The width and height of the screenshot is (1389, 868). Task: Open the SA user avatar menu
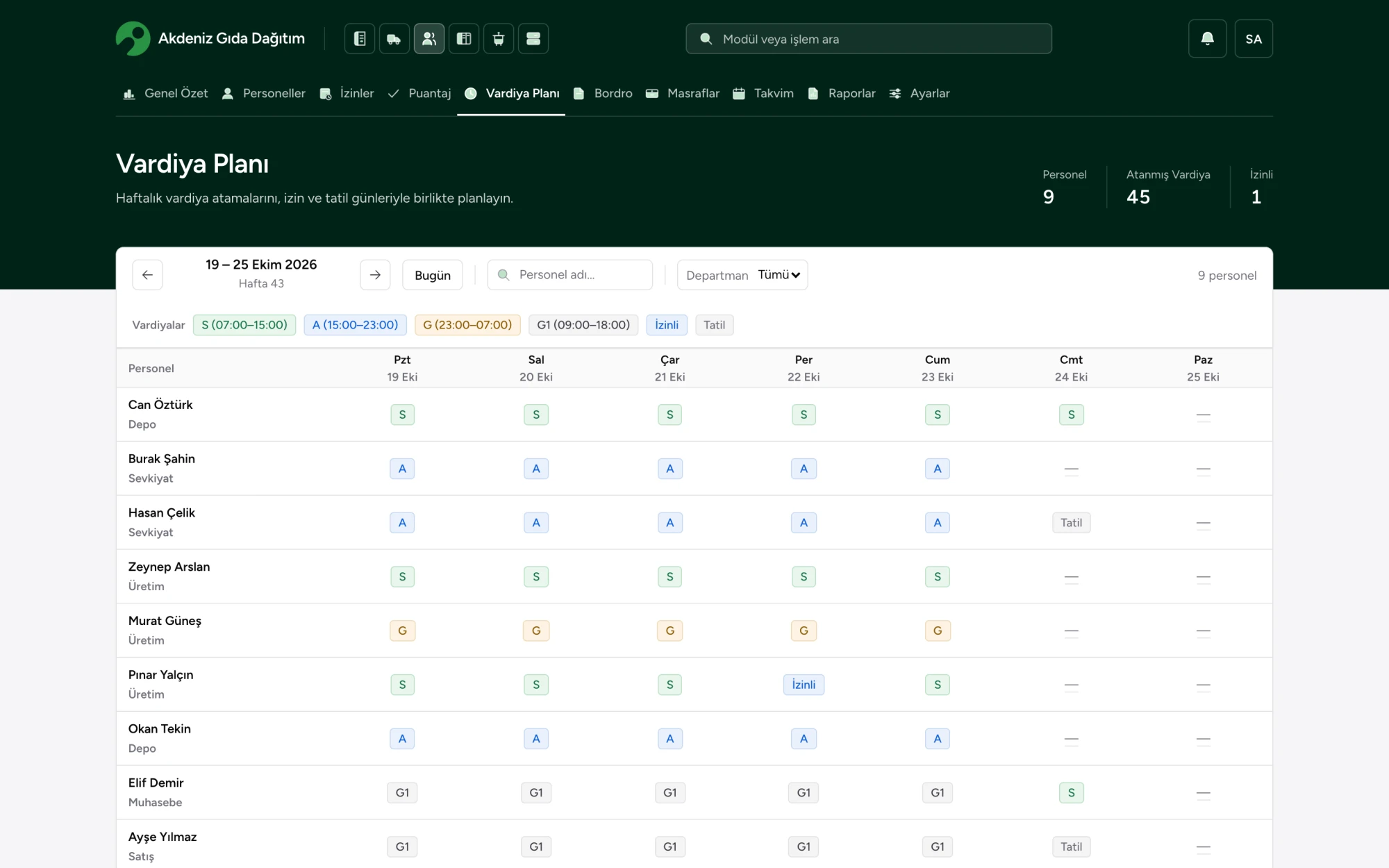pos(1254,39)
